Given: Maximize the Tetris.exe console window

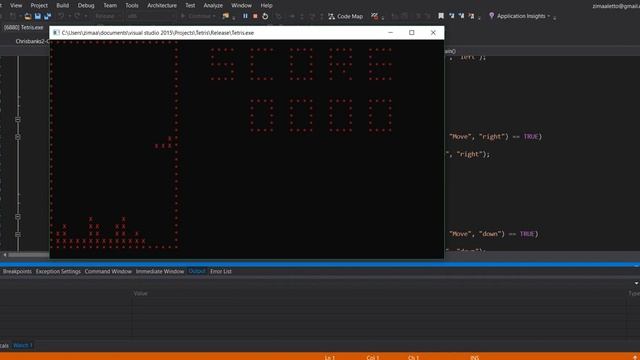Looking at the screenshot, I should click(411, 33).
